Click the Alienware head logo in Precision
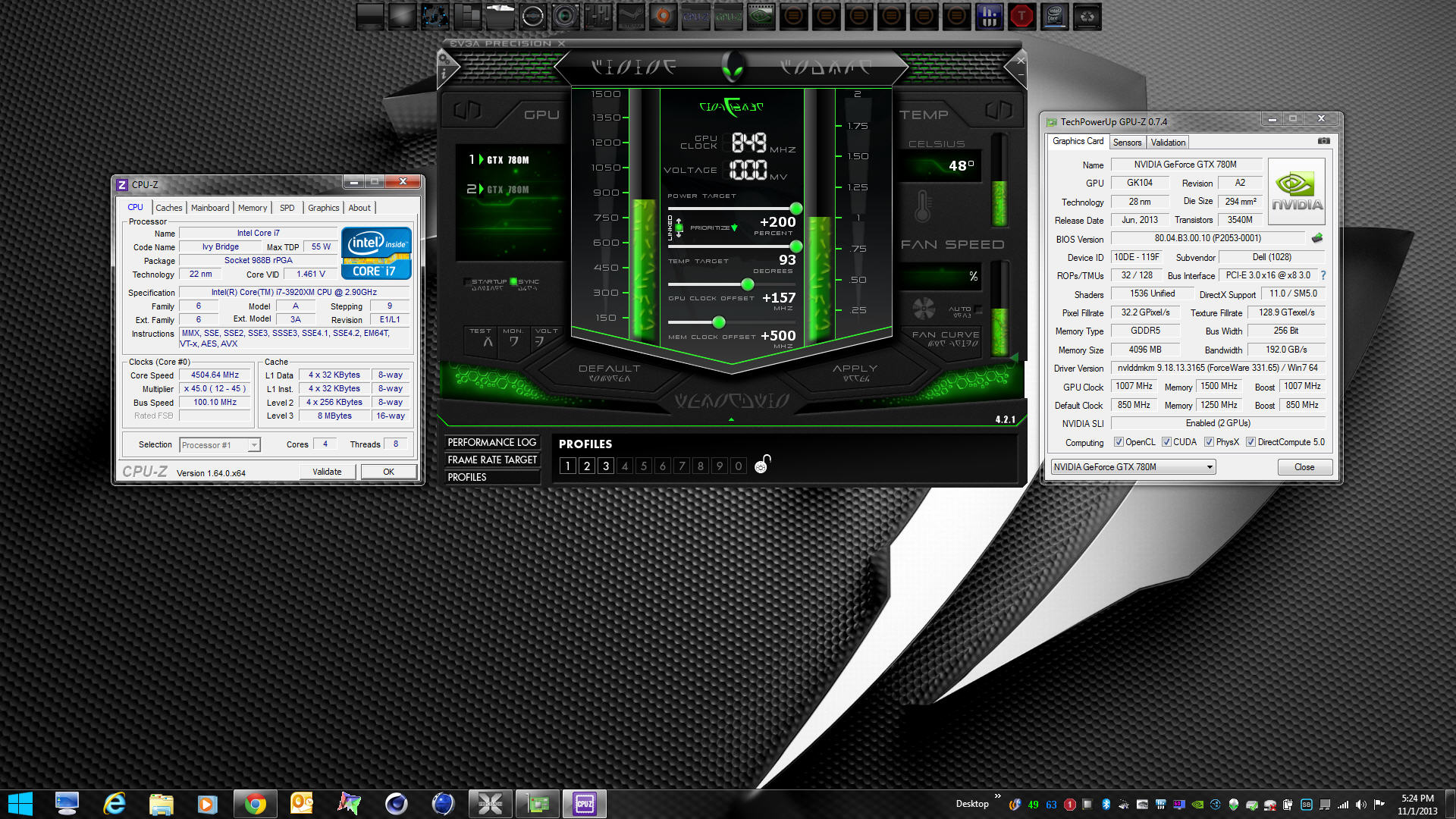Screen dimensions: 1456x819 [732, 67]
